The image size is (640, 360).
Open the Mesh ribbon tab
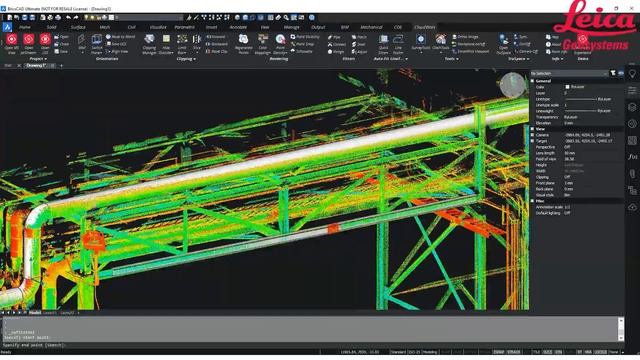(x=105, y=27)
